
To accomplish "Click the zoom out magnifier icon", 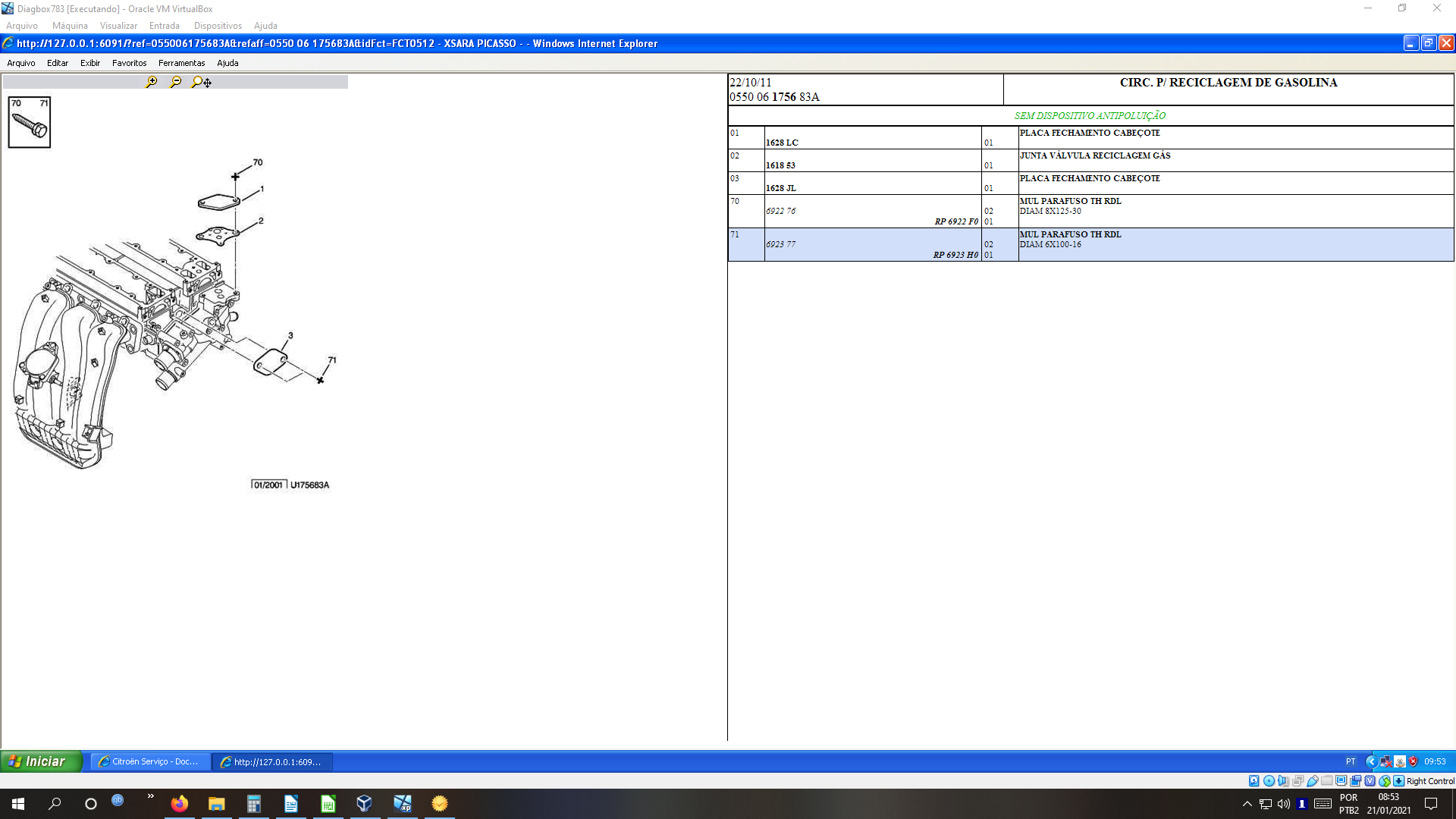I will (176, 82).
